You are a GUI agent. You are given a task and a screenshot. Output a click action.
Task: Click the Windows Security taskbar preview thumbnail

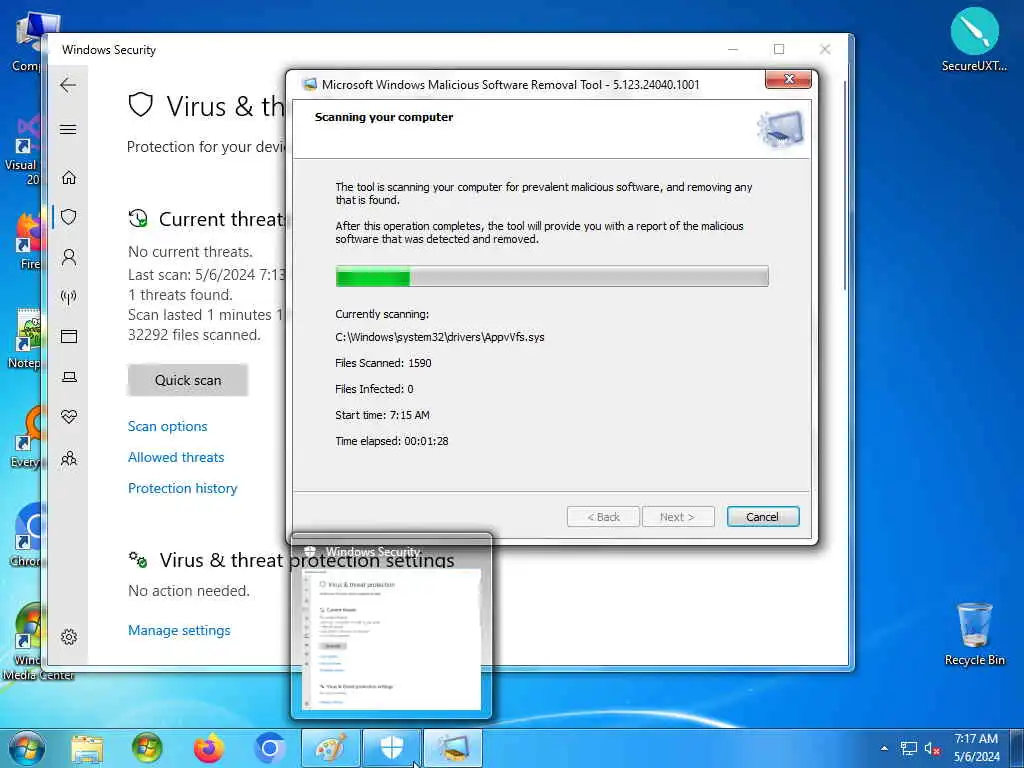coord(391,637)
